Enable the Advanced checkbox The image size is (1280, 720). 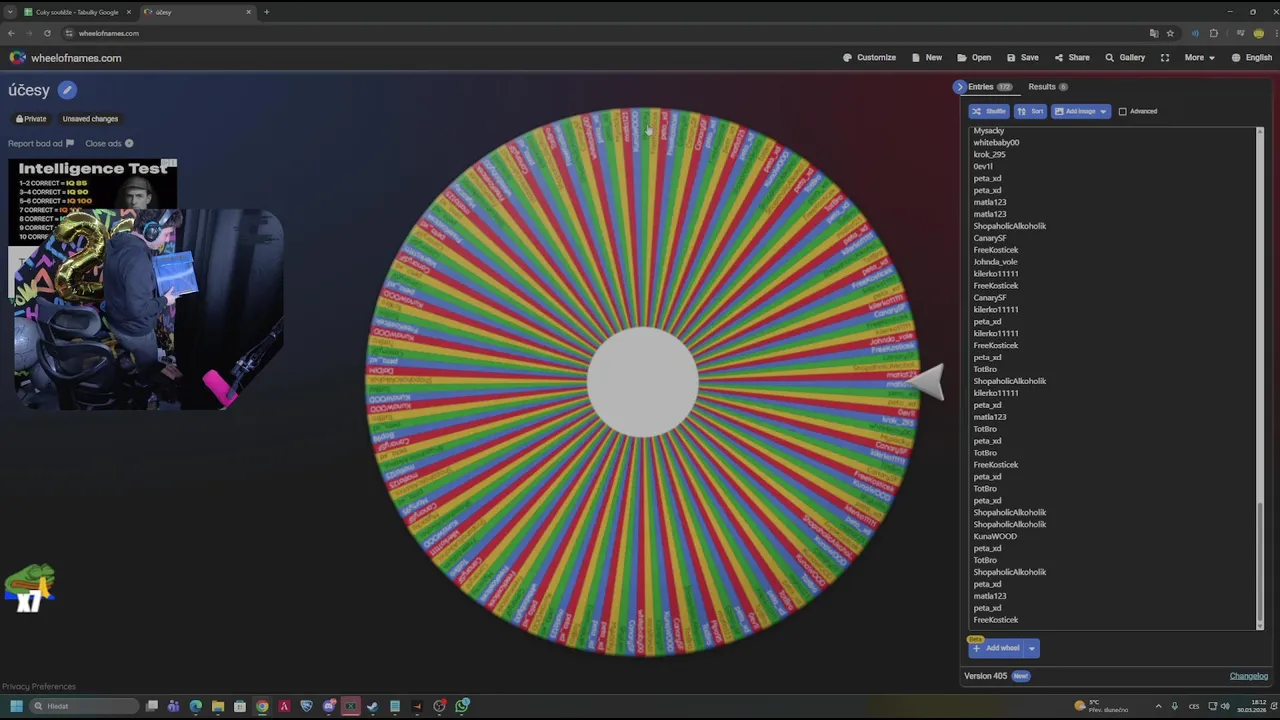[x=1122, y=111]
